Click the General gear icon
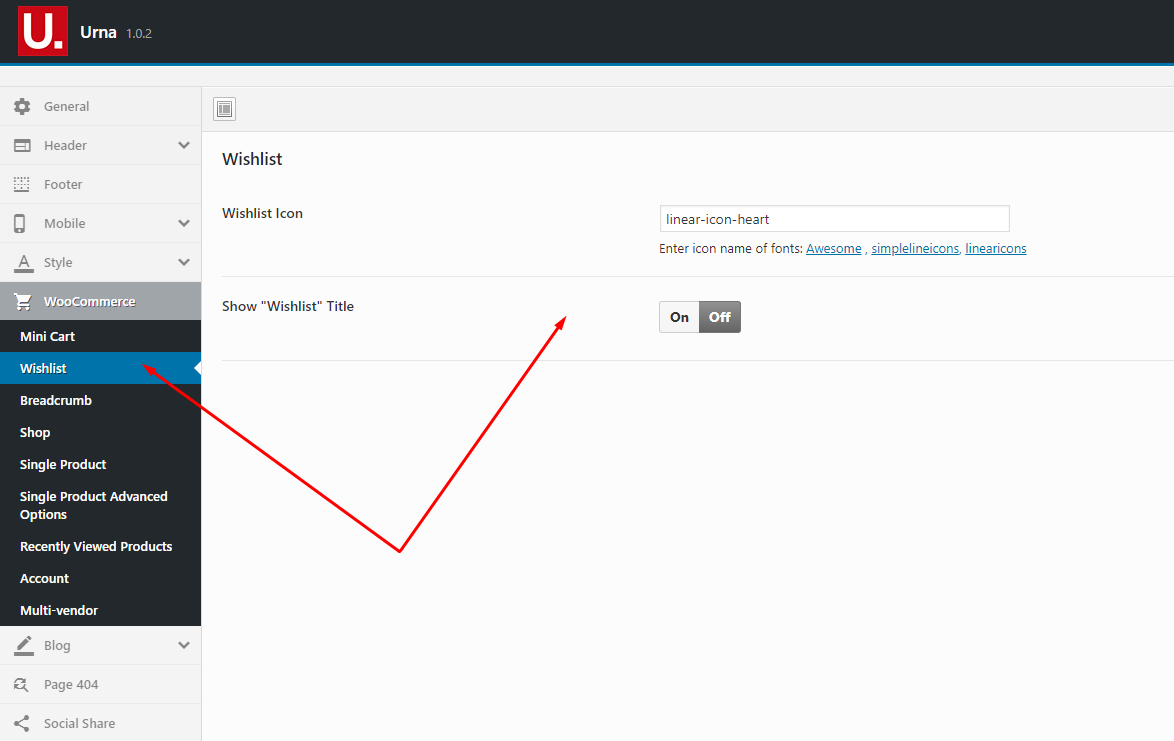Viewport: 1174px width, 741px height. [22, 106]
